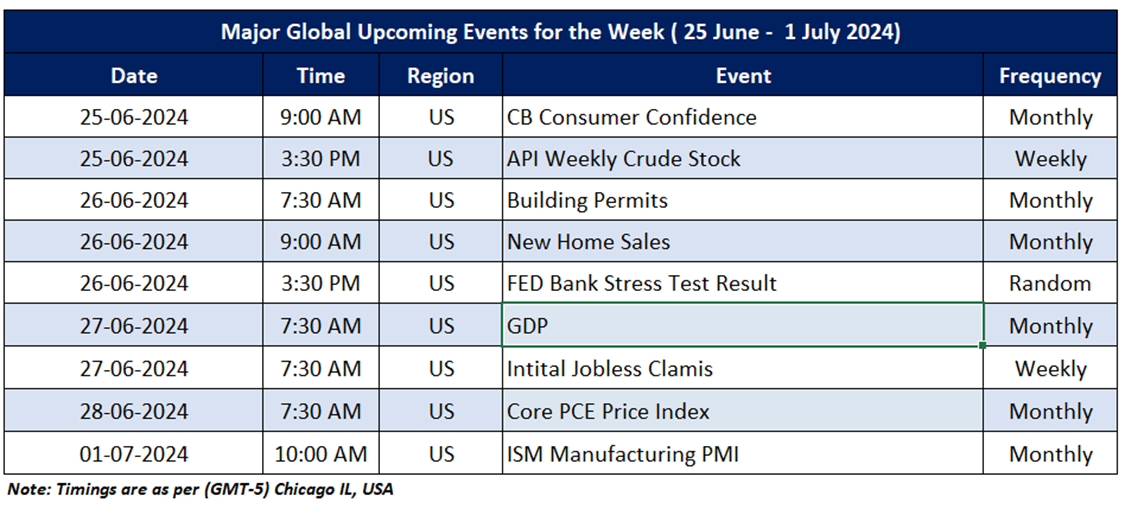Image resolution: width=1125 pixels, height=515 pixels.
Task: Select the ISM Manufacturing PMI cell
Action: [x=743, y=454]
